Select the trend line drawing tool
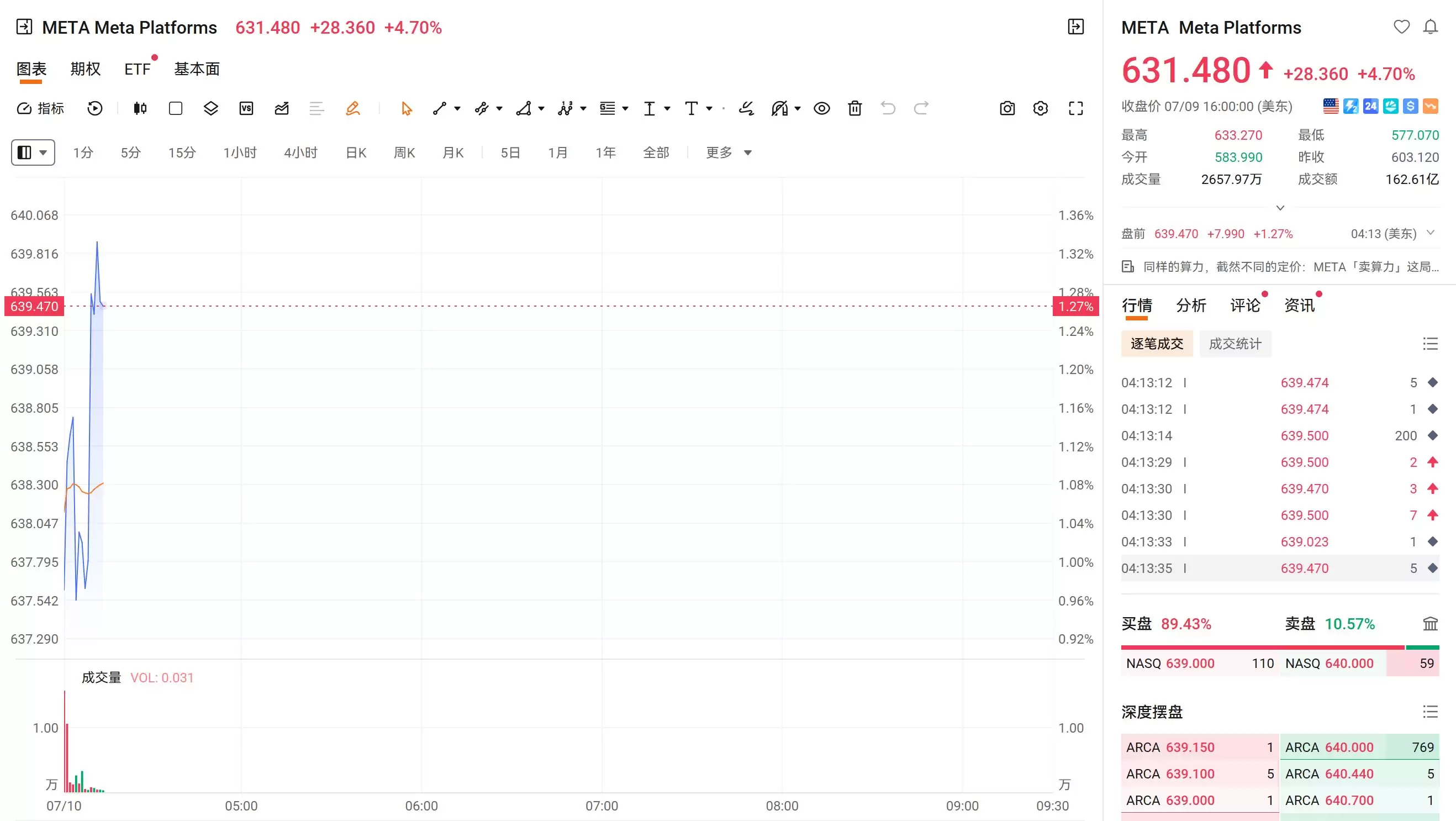1456x821 pixels. (440, 108)
